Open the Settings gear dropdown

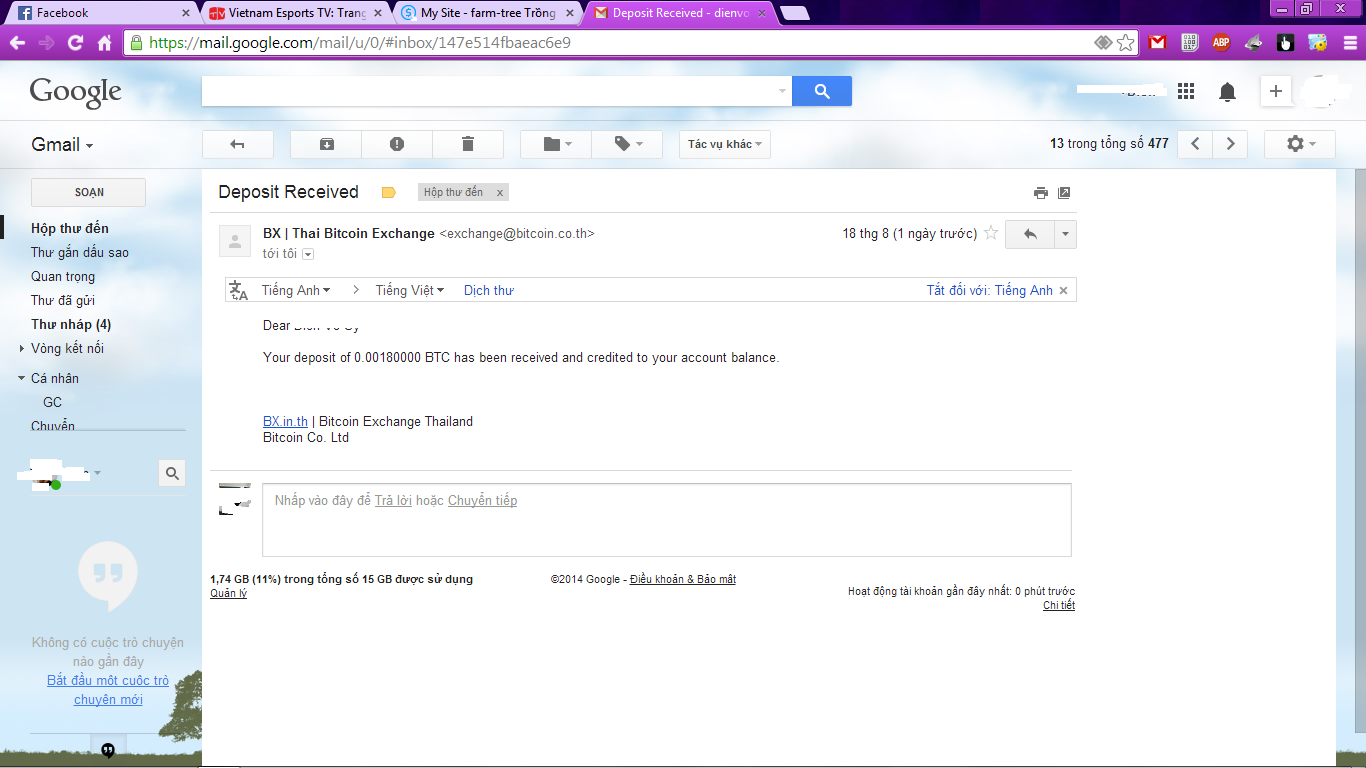(1300, 144)
